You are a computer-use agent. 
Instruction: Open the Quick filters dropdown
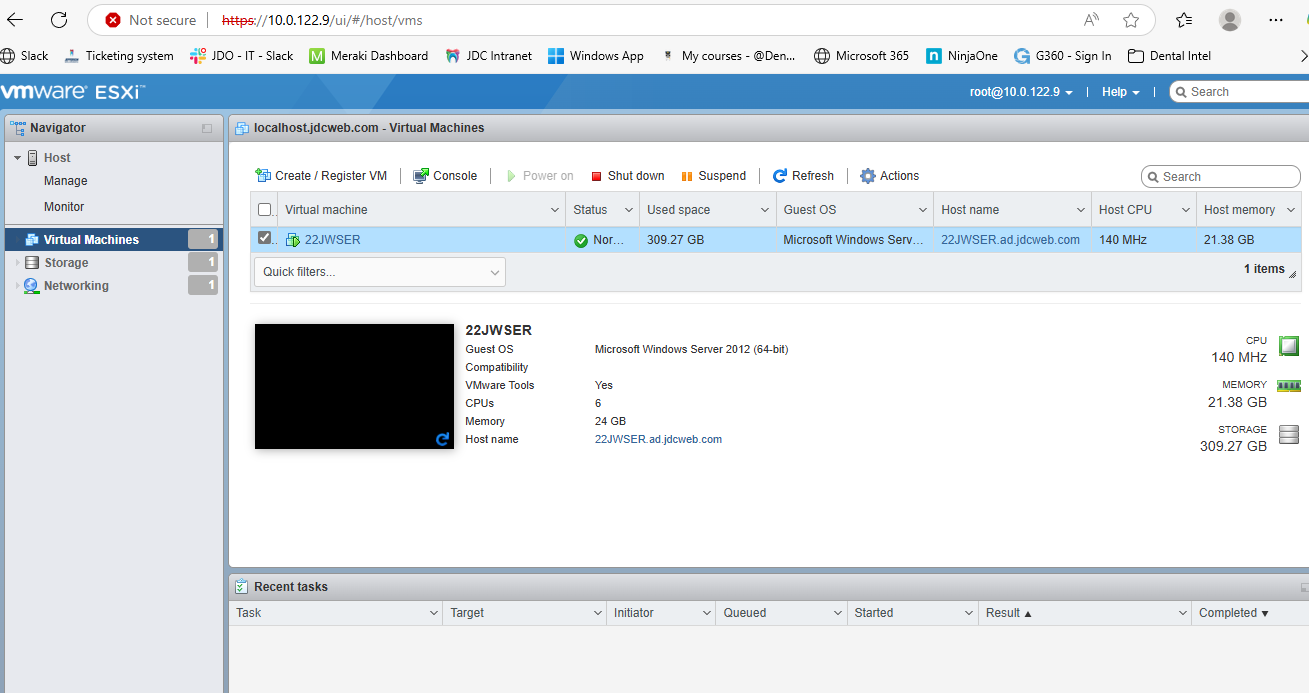(380, 272)
